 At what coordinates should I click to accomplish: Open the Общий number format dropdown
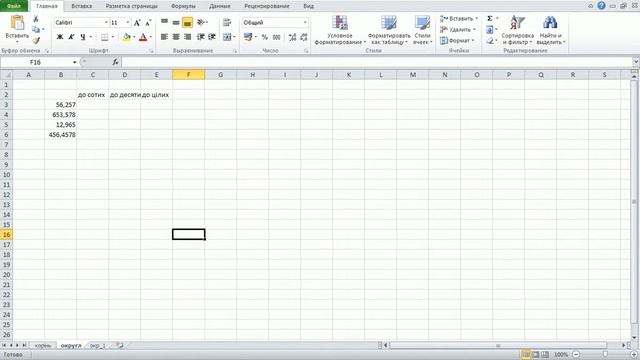[x=305, y=23]
